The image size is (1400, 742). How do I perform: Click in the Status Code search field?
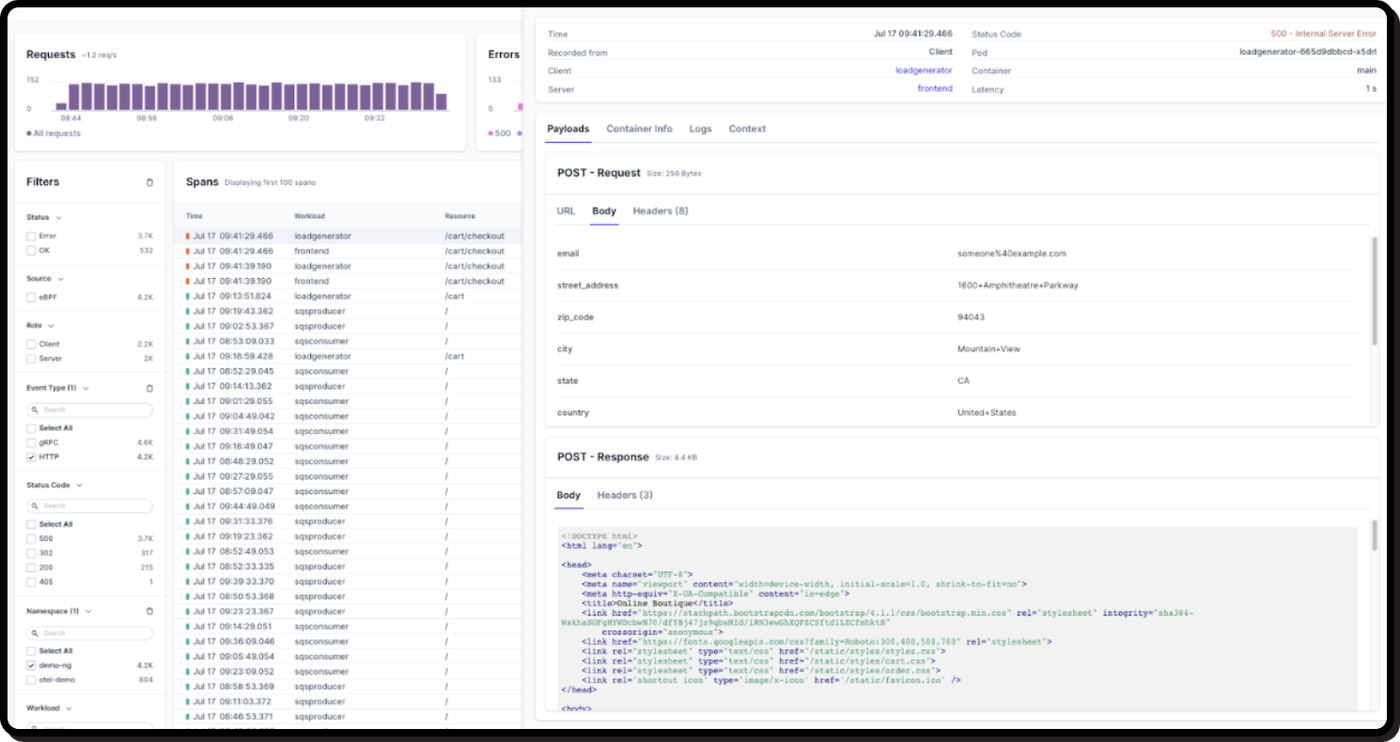[x=90, y=506]
